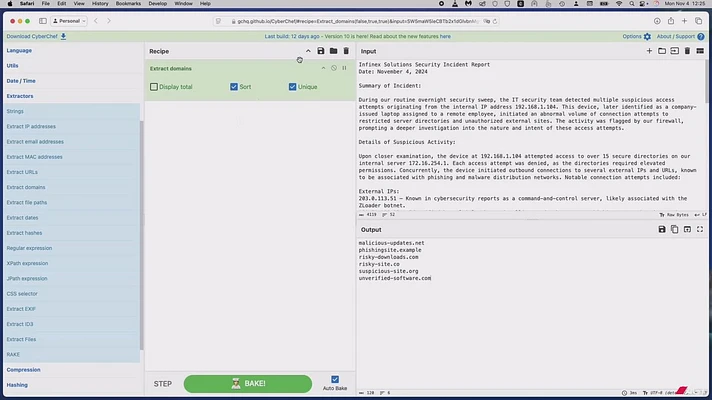
Task: Select XPath expression operation
Action: coord(72,263)
